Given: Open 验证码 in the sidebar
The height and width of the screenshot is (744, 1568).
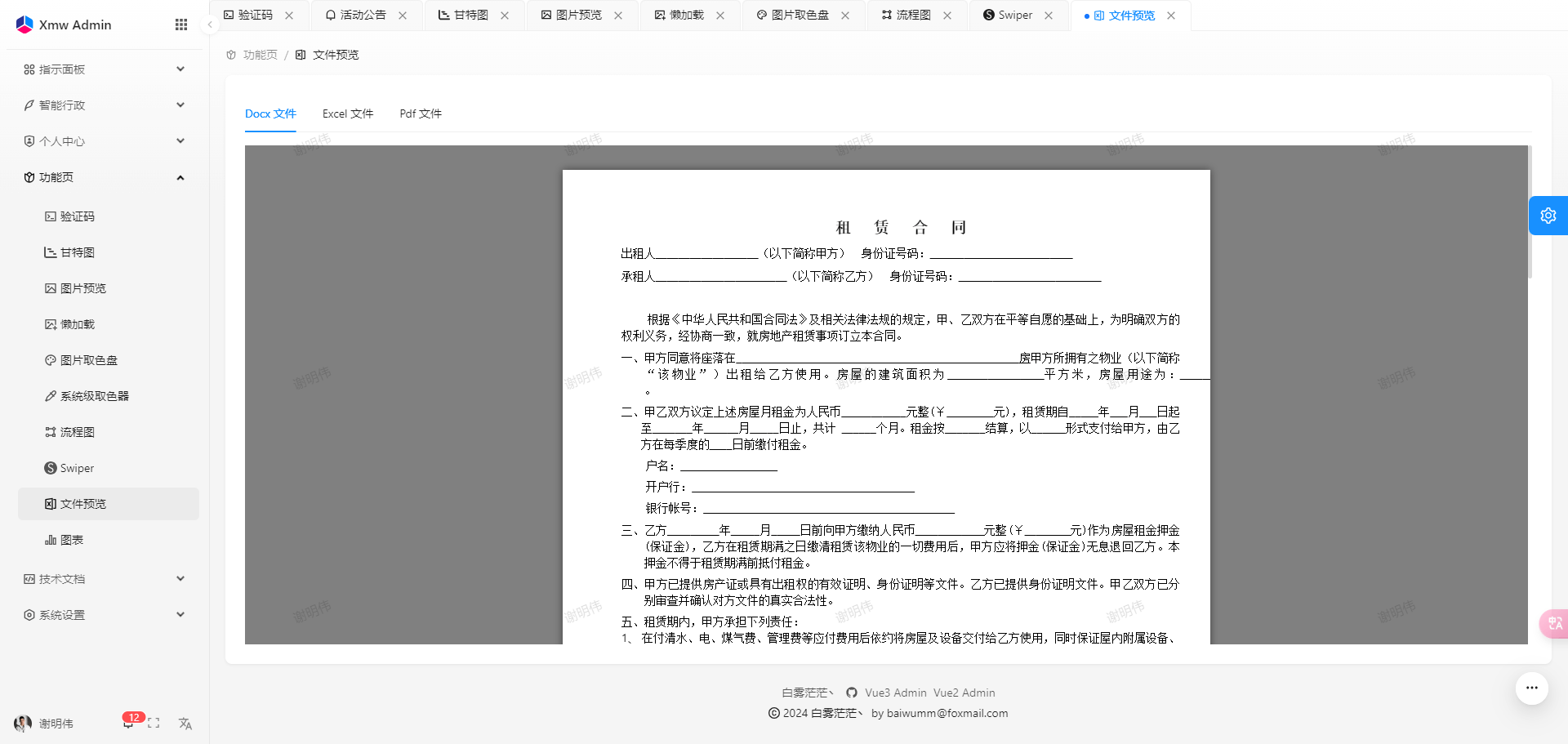Looking at the screenshot, I should tap(109, 216).
